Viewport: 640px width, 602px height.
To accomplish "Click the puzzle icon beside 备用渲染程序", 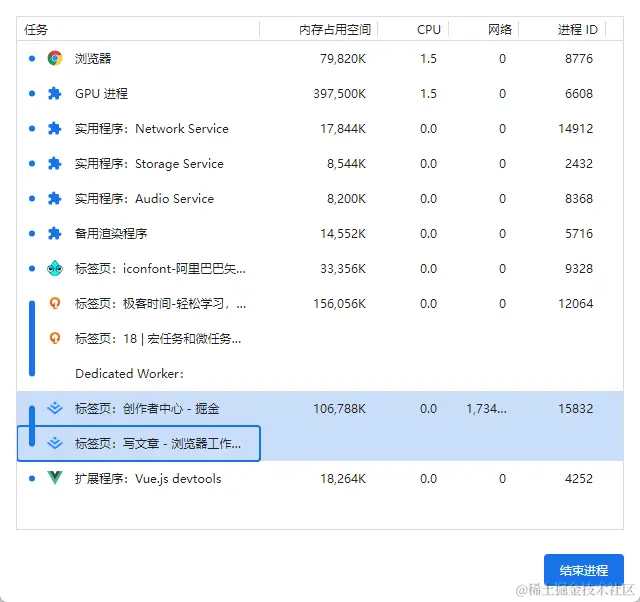I will [55, 233].
